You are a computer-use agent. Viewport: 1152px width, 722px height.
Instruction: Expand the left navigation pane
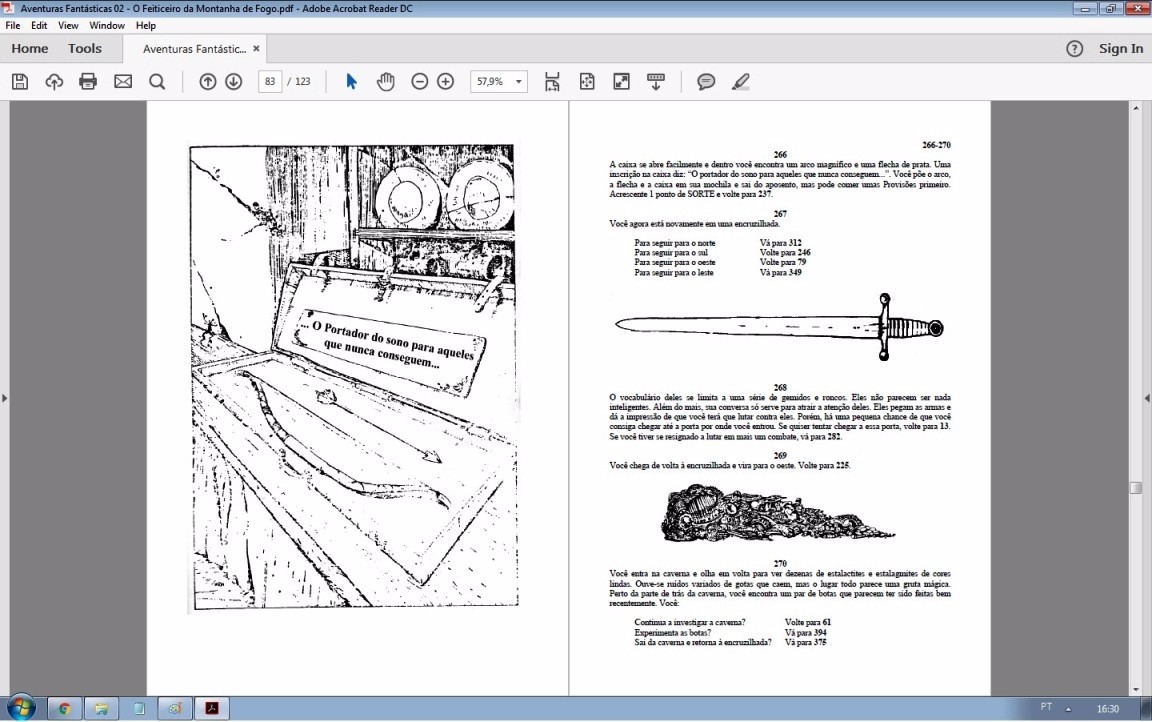coord(4,398)
